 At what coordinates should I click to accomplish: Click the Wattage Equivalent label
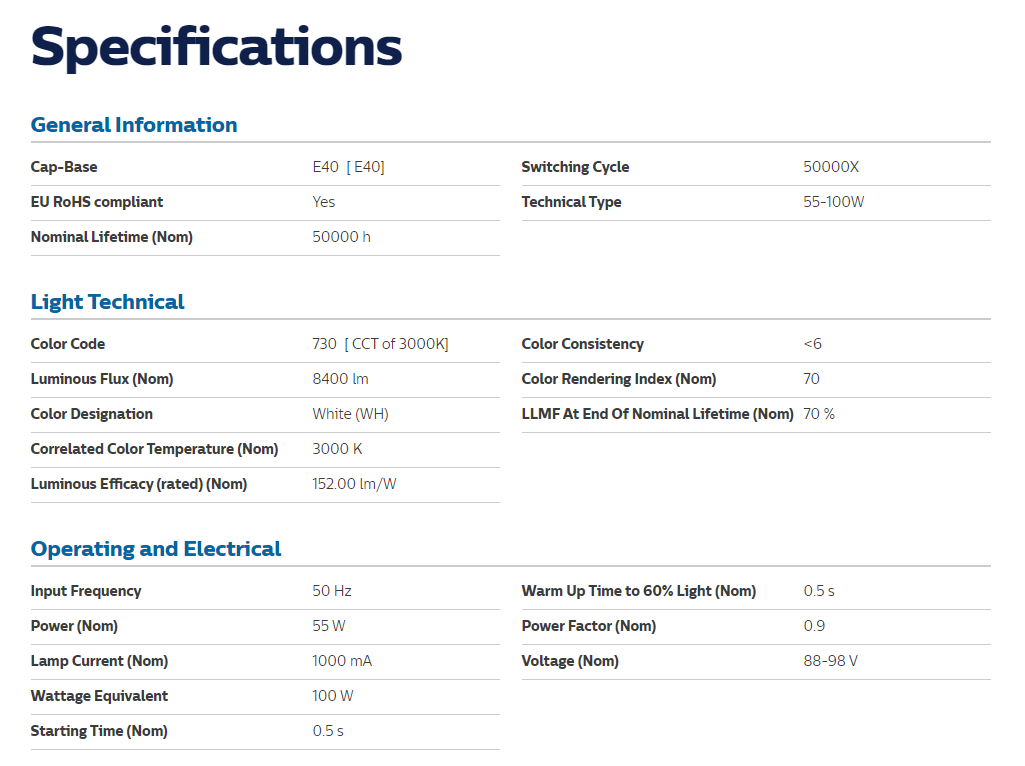[x=99, y=696]
